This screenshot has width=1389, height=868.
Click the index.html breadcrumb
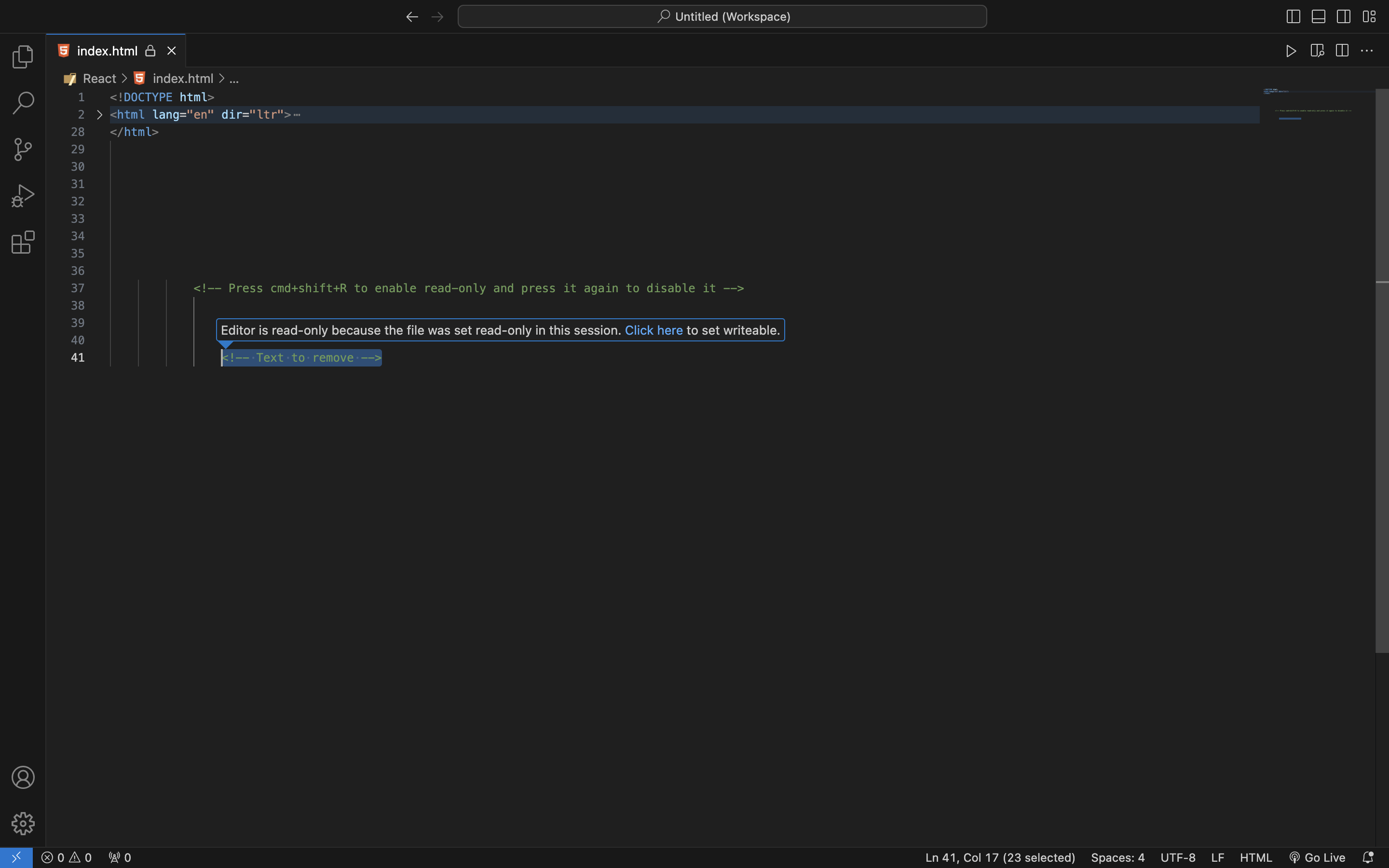183,79
